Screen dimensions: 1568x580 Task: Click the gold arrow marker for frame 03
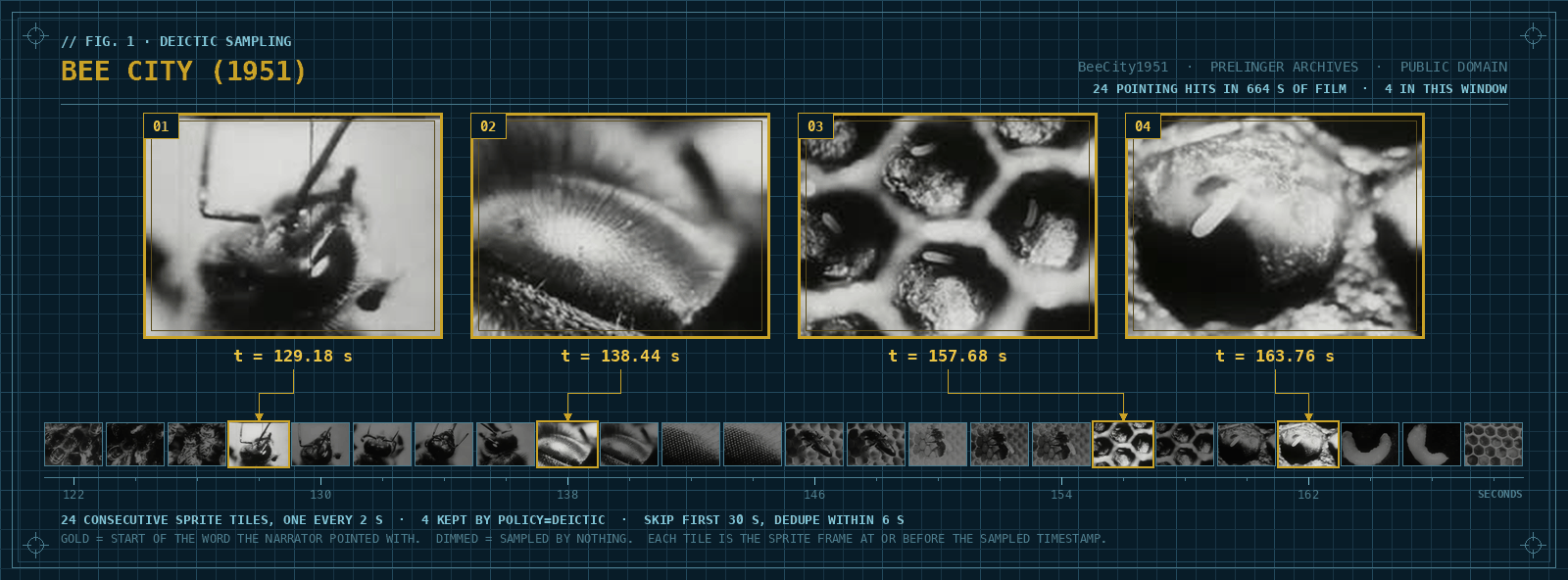(x=1123, y=416)
